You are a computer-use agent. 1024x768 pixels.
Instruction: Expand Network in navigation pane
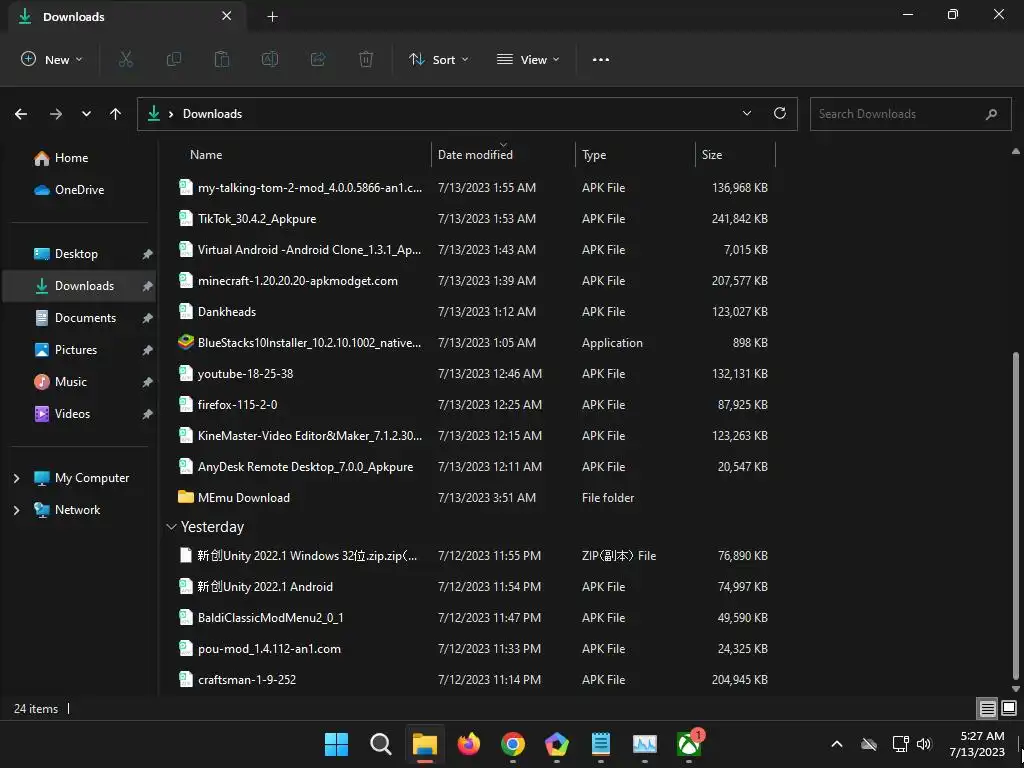(x=16, y=510)
